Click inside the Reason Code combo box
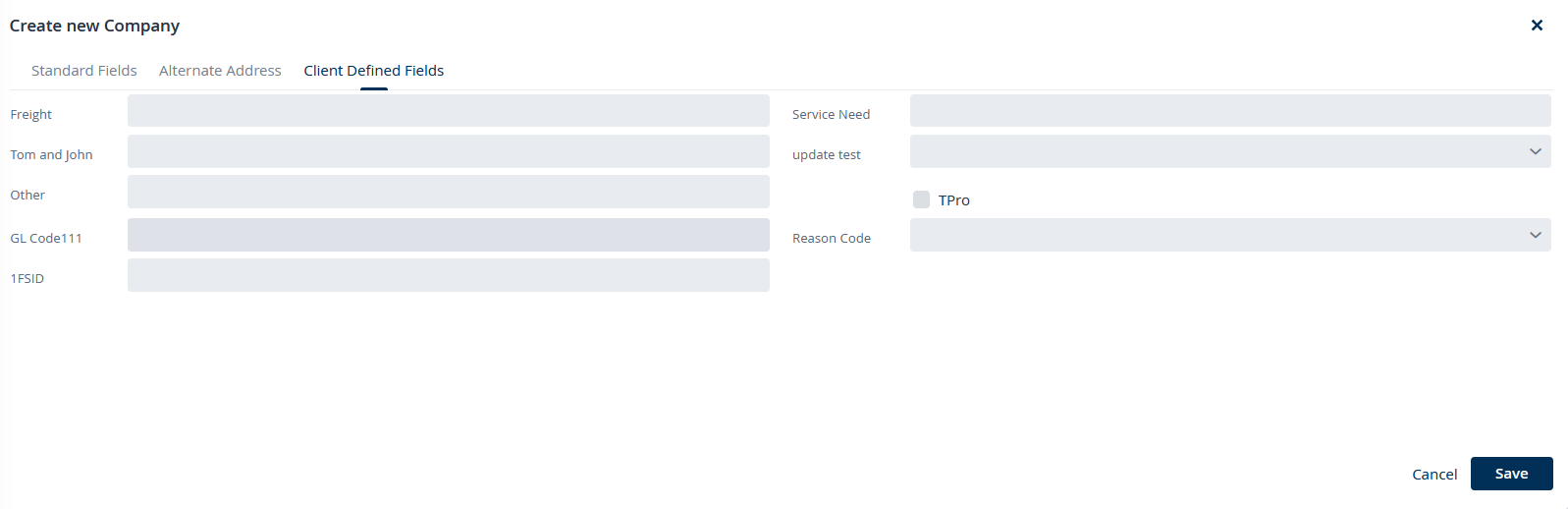Viewport: 1568px width, 509px height. click(x=1217, y=235)
